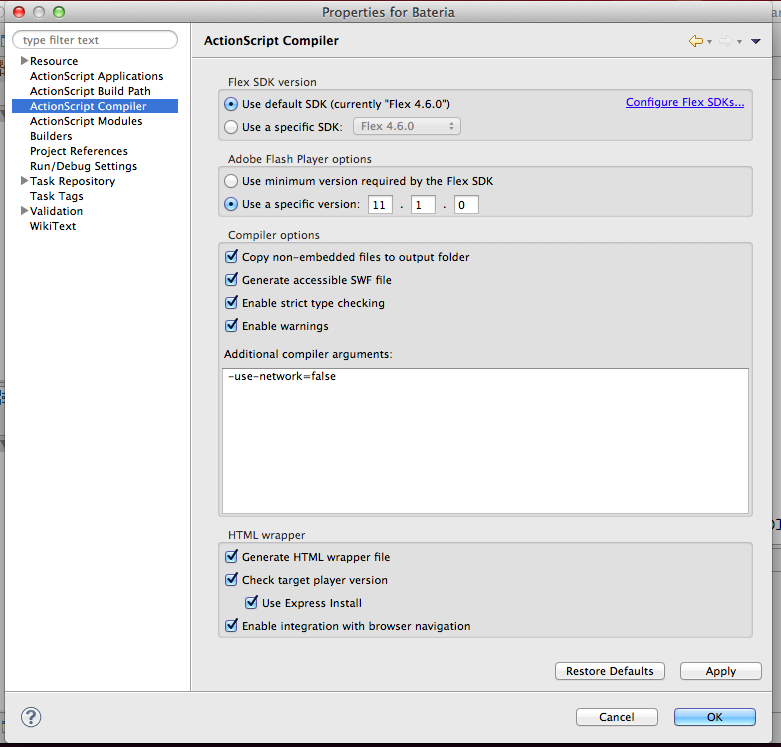Viewport: 781px width, 747px height.
Task: Click the type filter text search field
Action: click(95, 40)
